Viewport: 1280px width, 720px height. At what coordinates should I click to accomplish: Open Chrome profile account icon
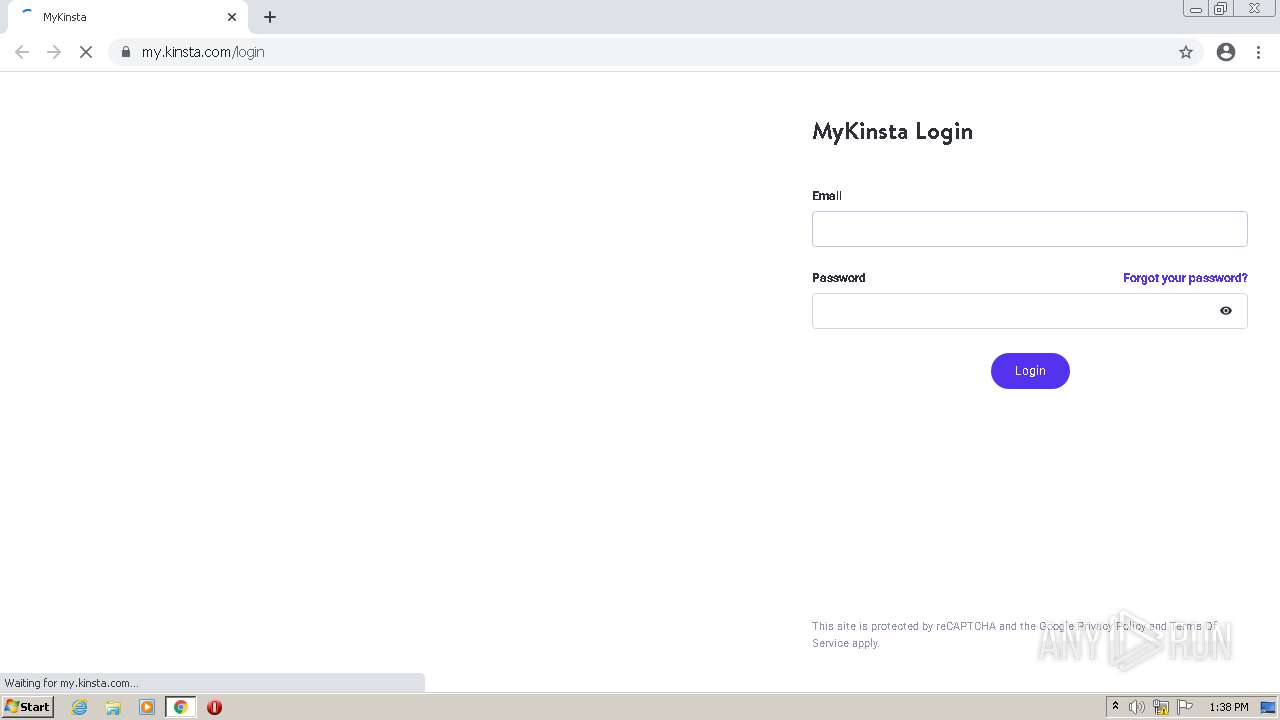pyautogui.click(x=1226, y=52)
